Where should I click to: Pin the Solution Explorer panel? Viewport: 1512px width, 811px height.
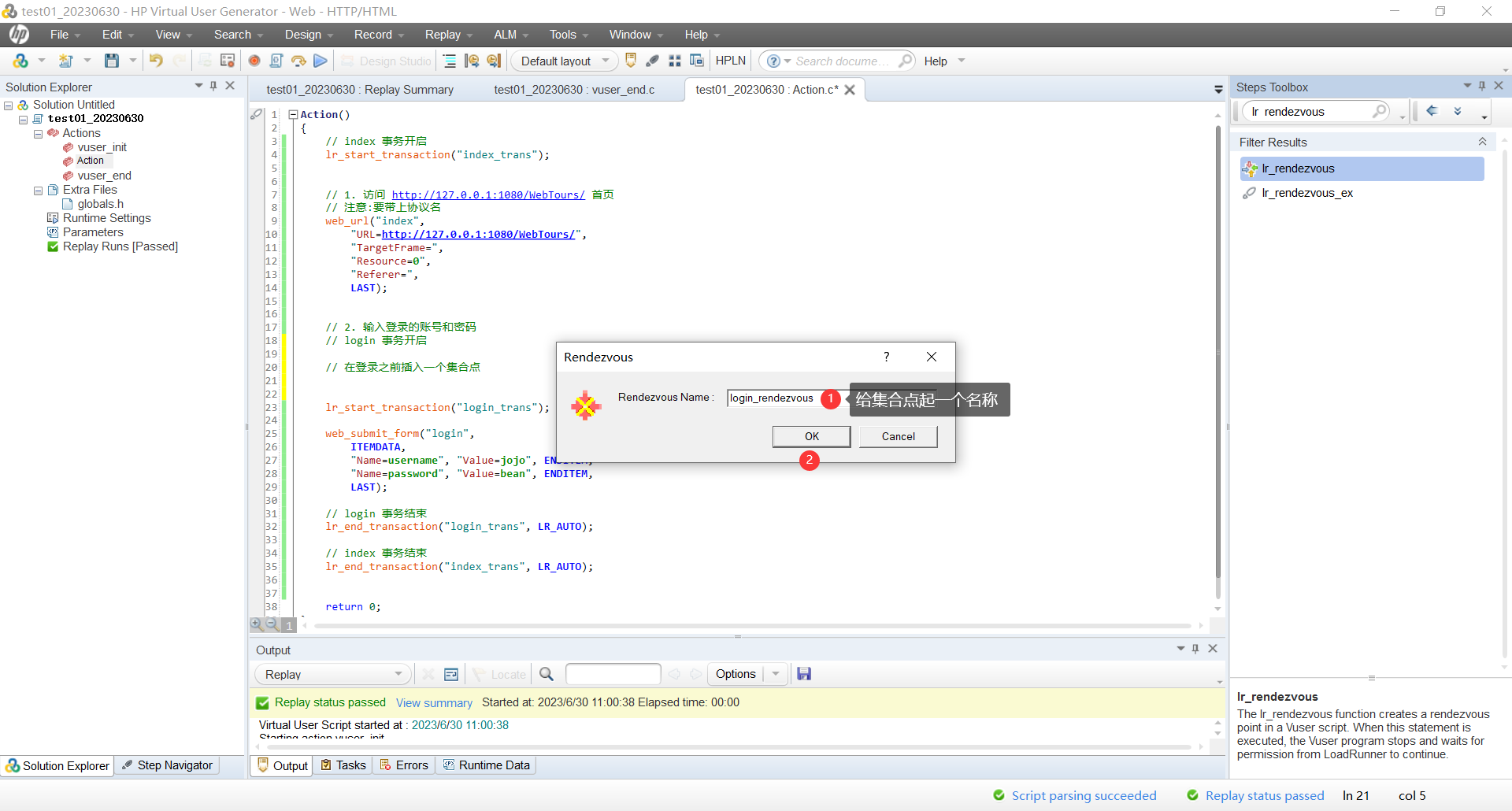click(x=213, y=86)
